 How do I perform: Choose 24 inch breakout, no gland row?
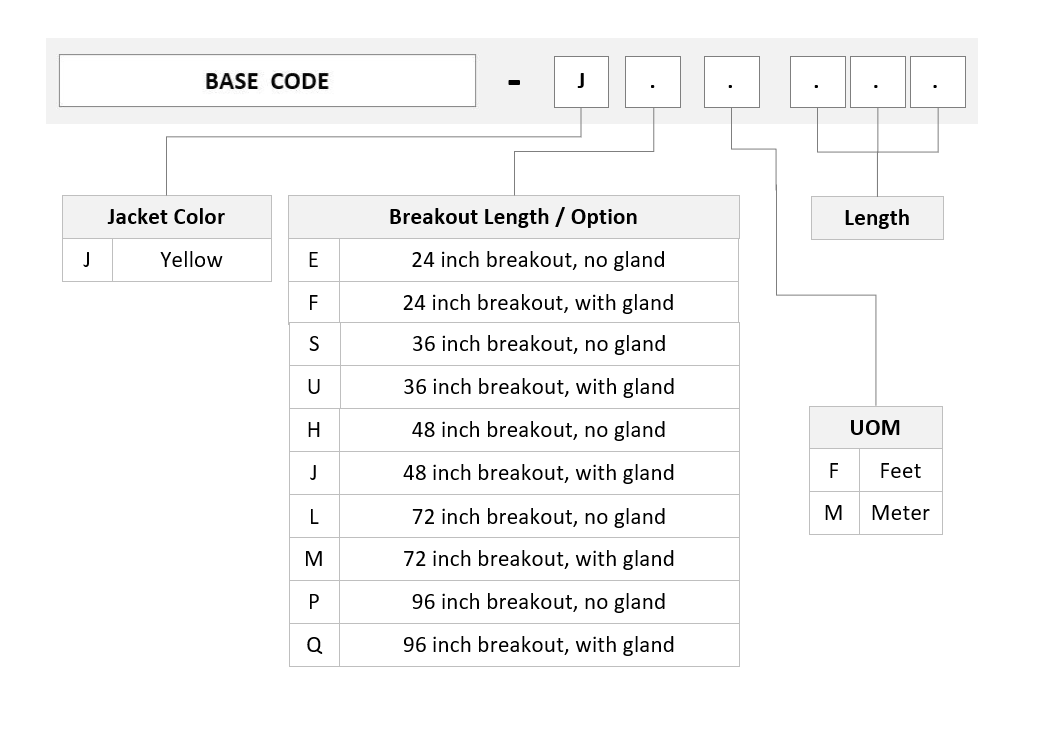[x=514, y=260]
